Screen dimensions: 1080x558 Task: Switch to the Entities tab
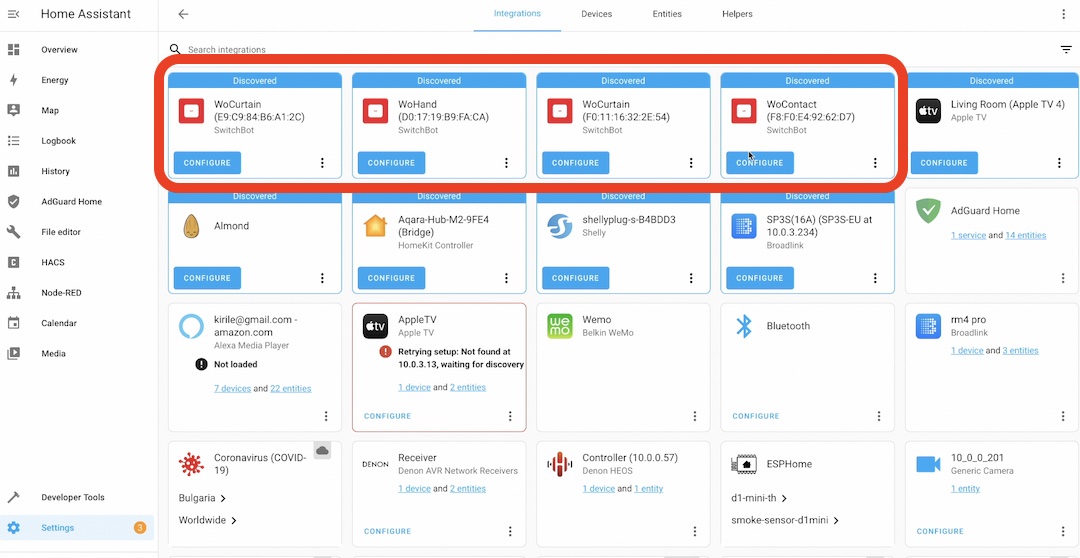click(x=667, y=14)
